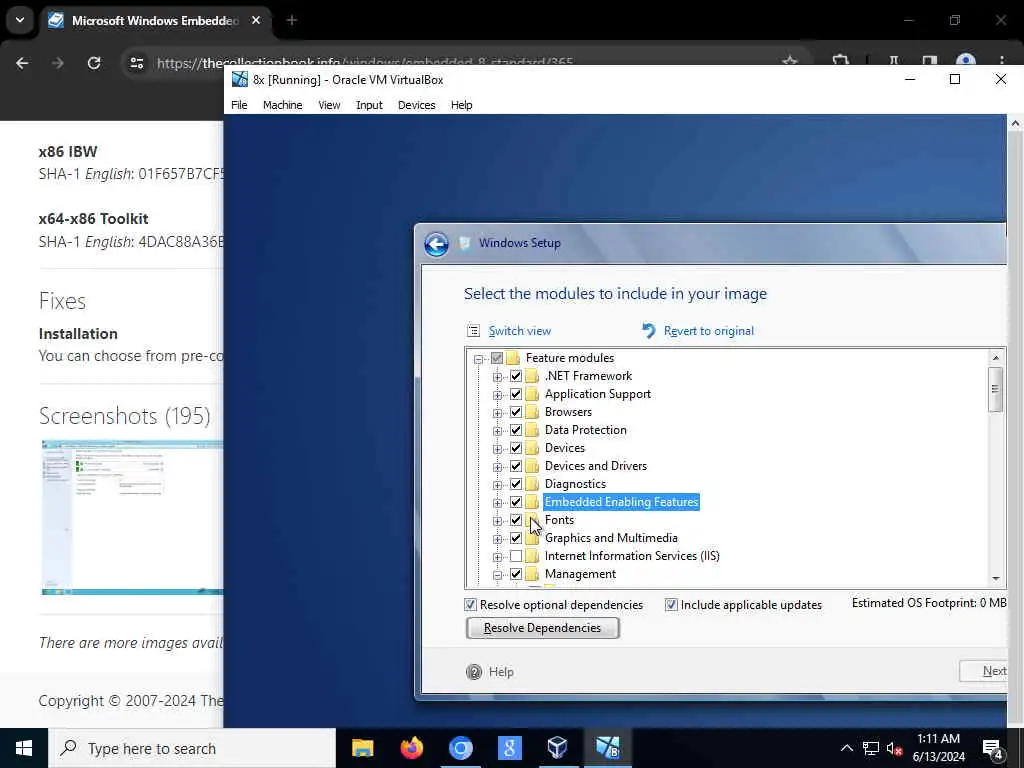Screen dimensions: 1024x768
Task: Click the Resolve Dependencies button
Action: (x=542, y=628)
